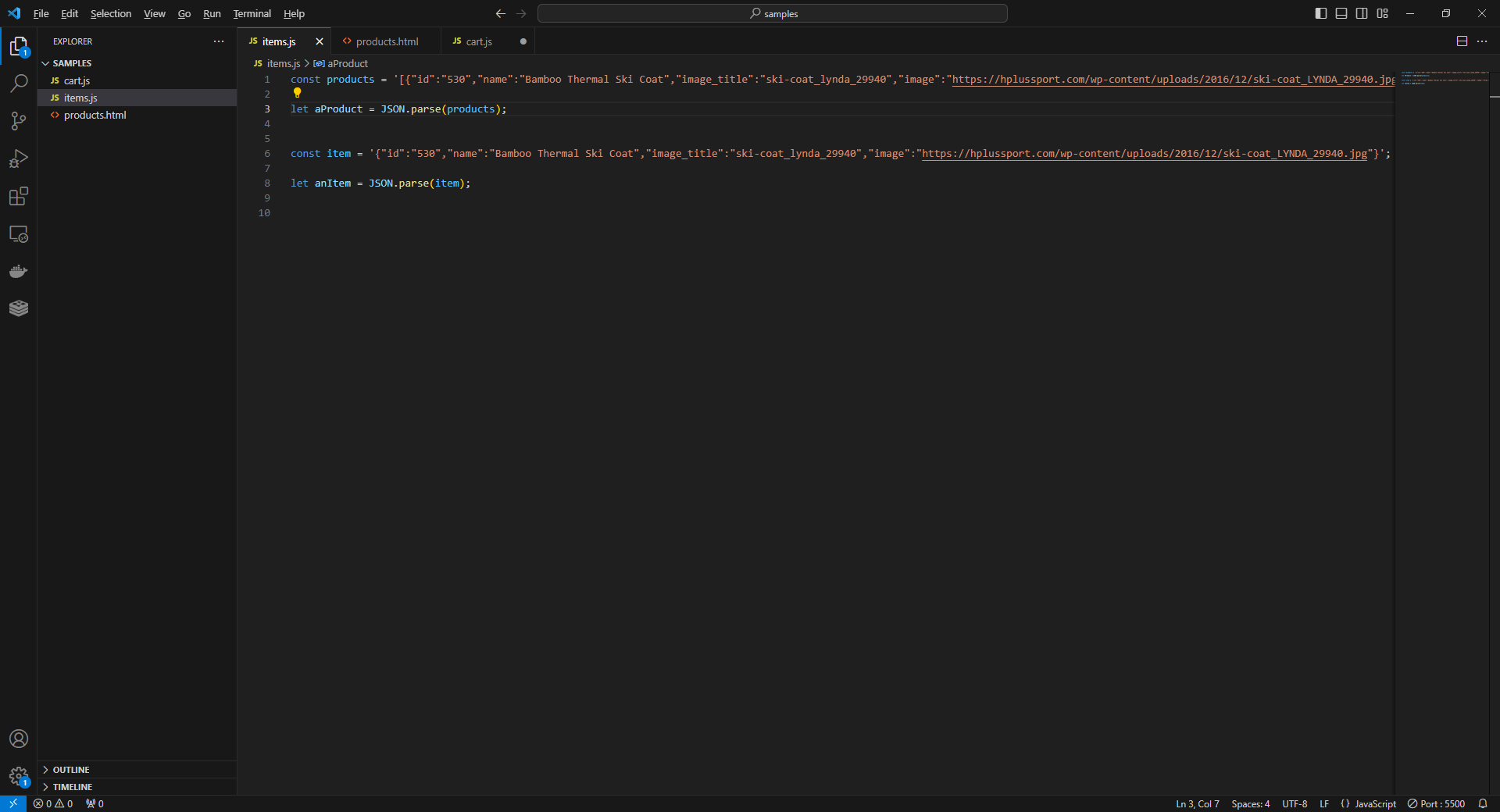Viewport: 1500px width, 812px height.
Task: Open products.html in the file explorer
Action: (x=137, y=115)
